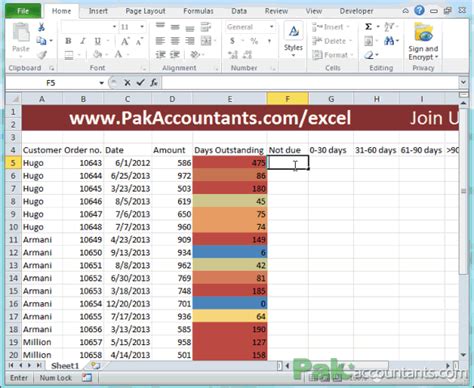Click the Orientation icon

pyautogui.click(x=195, y=54)
